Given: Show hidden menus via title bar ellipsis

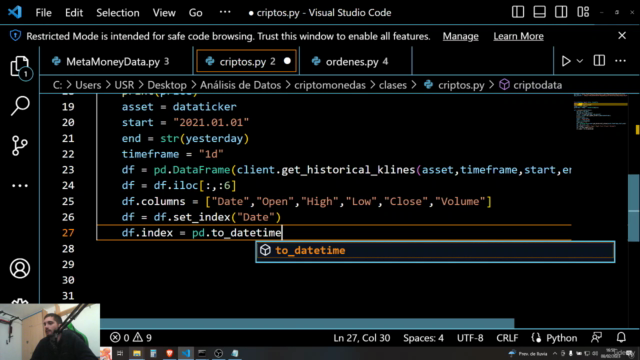Looking at the screenshot, I should tap(225, 12).
